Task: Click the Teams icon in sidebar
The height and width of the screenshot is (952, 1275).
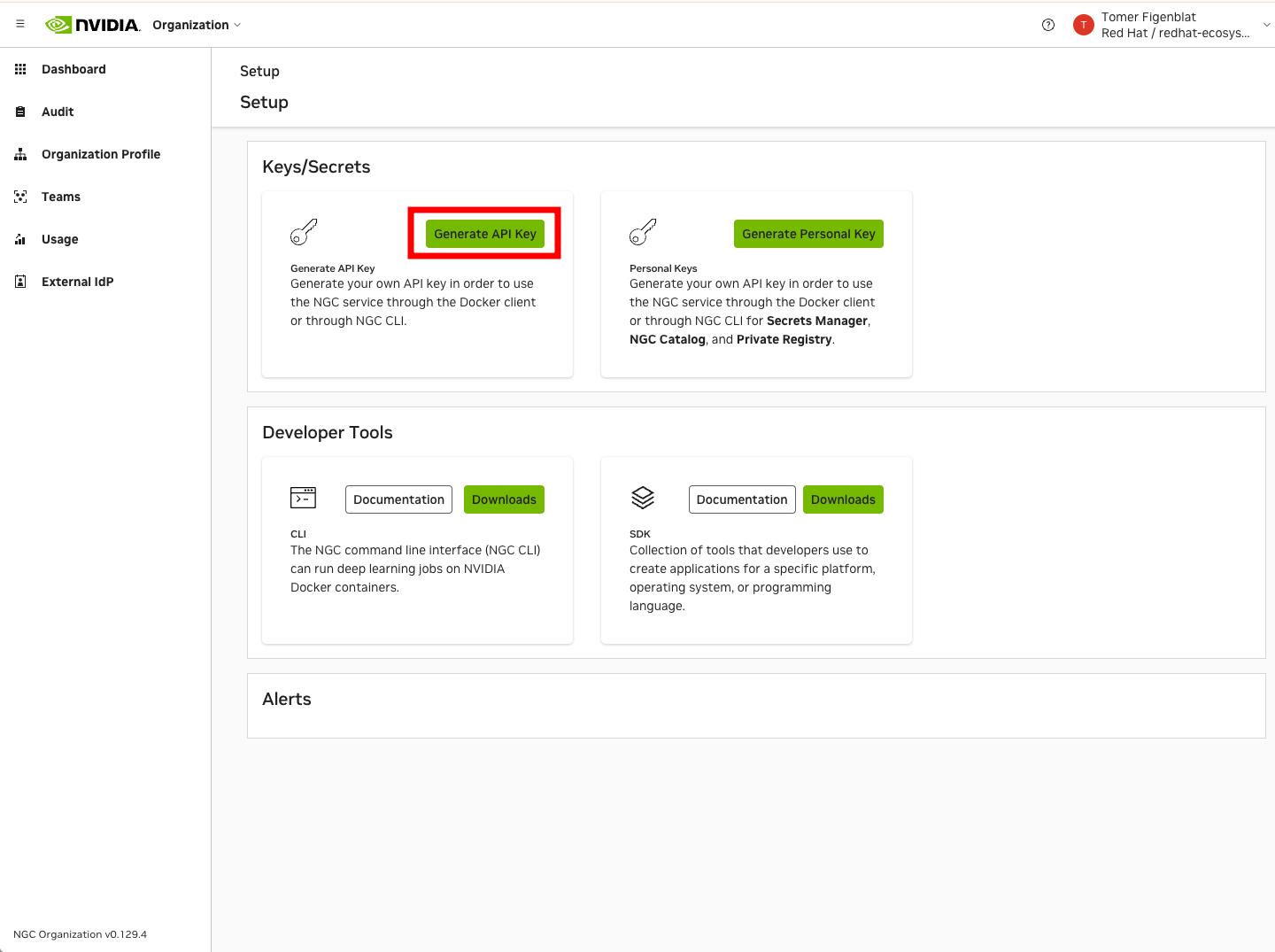Action: pyautogui.click(x=20, y=197)
